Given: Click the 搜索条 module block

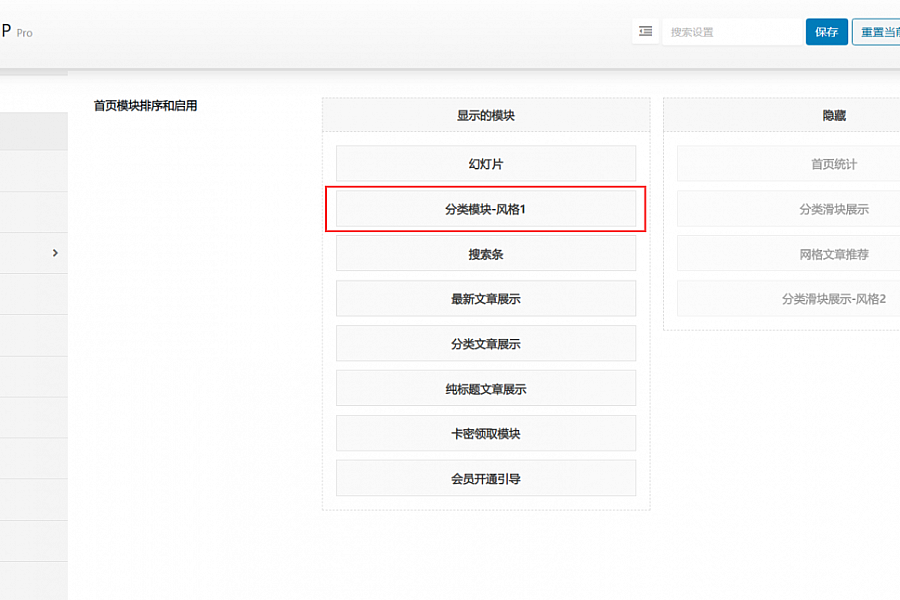Looking at the screenshot, I should (485, 254).
